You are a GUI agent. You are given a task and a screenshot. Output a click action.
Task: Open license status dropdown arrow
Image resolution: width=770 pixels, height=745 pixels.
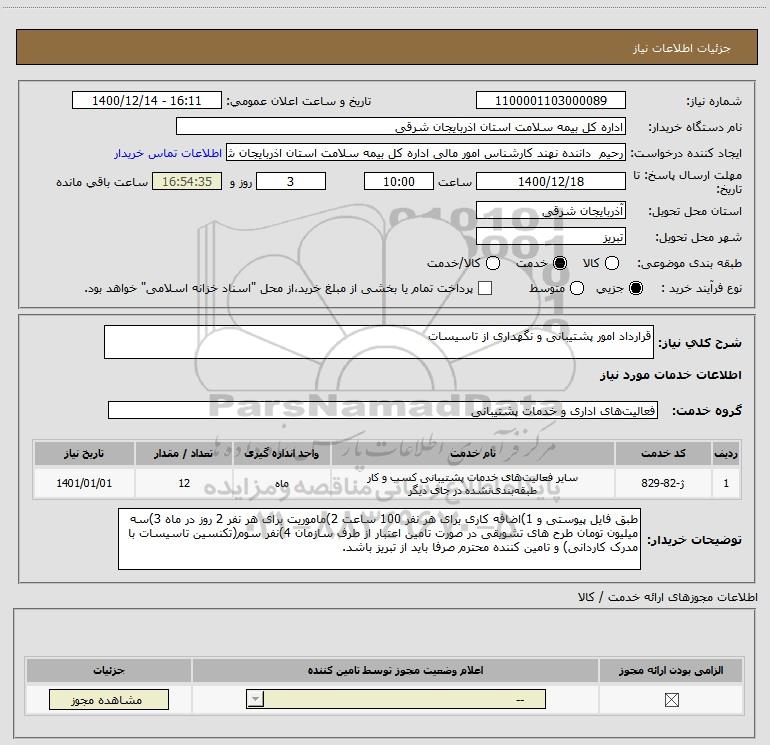[x=255, y=699]
